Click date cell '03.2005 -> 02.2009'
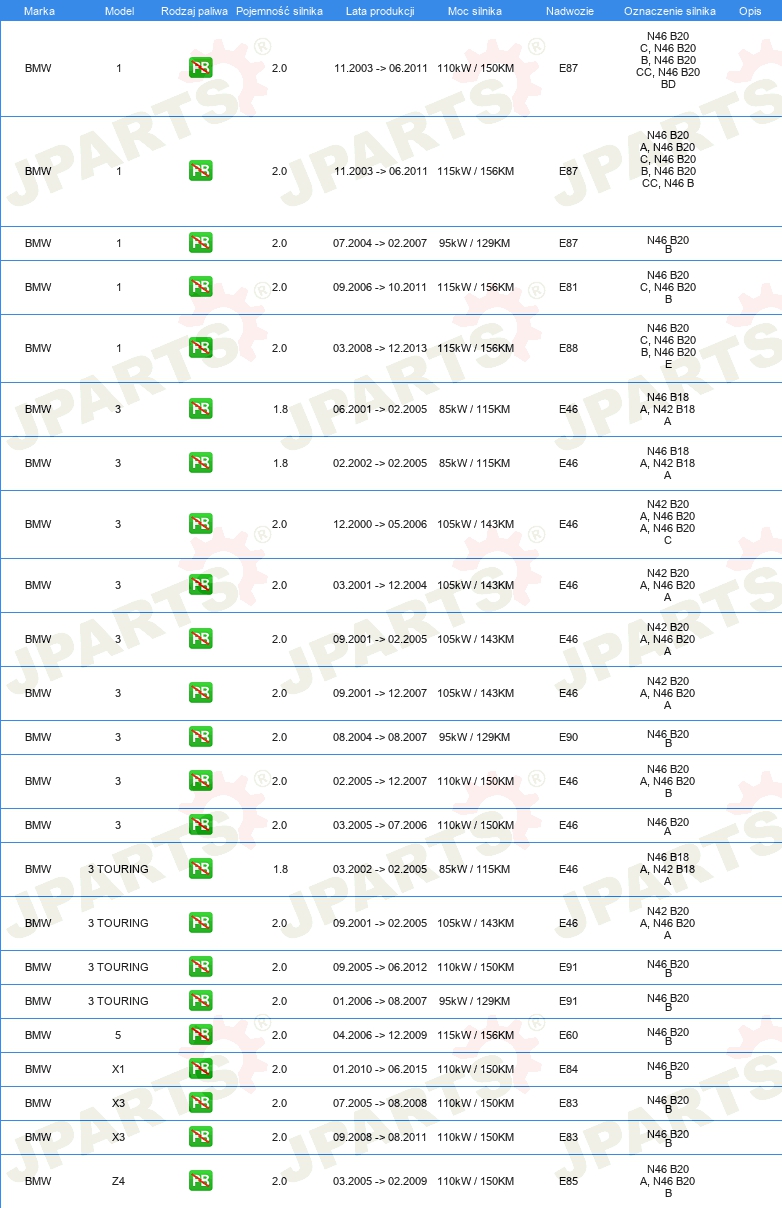This screenshot has width=782, height=1208. coord(380,1181)
